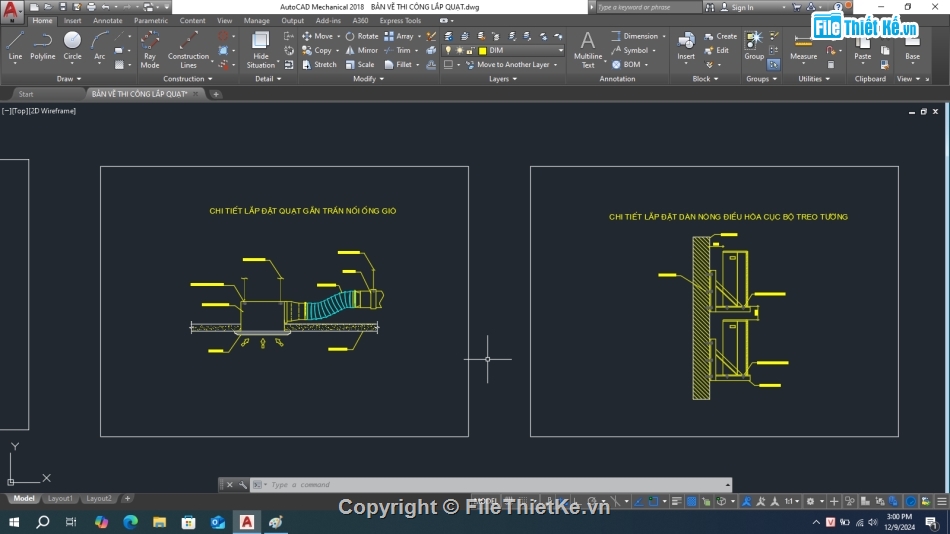Open the DIM layer dropdown list
Screen dimensions: 950x534
pos(560,50)
